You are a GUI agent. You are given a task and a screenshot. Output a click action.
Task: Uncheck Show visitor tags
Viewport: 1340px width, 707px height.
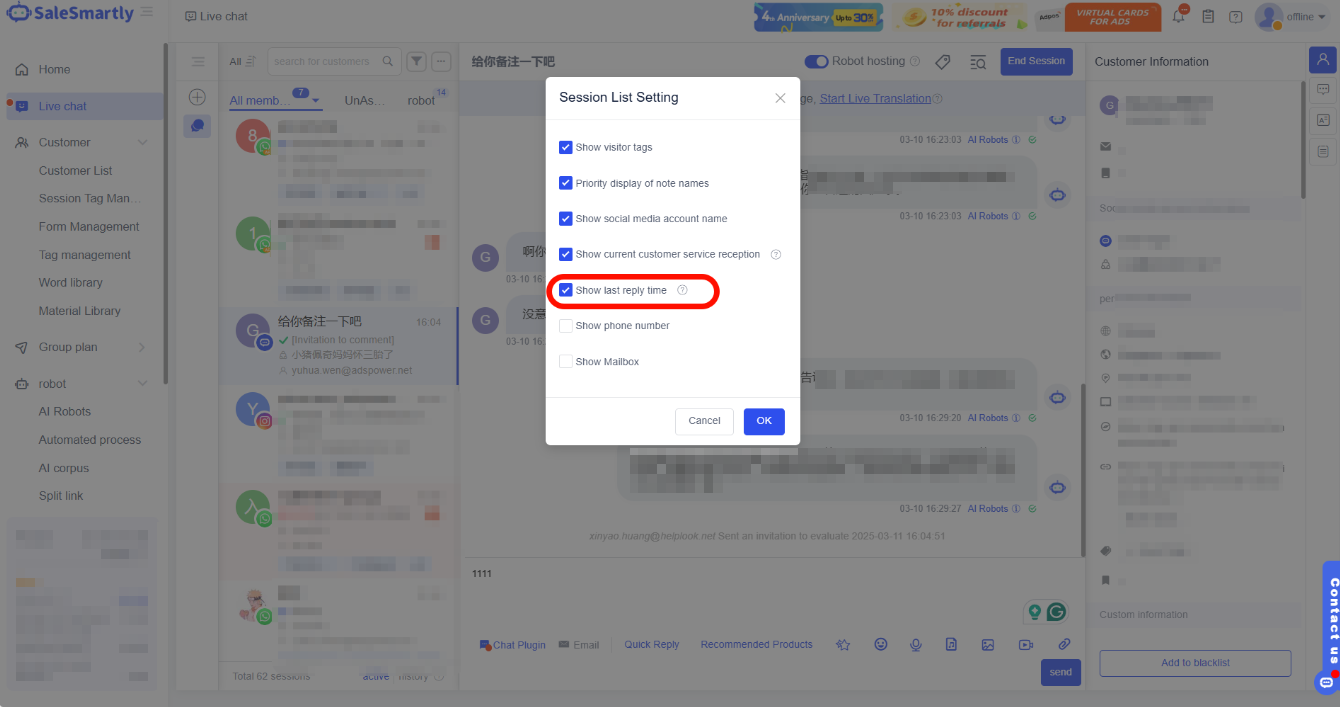(x=566, y=148)
